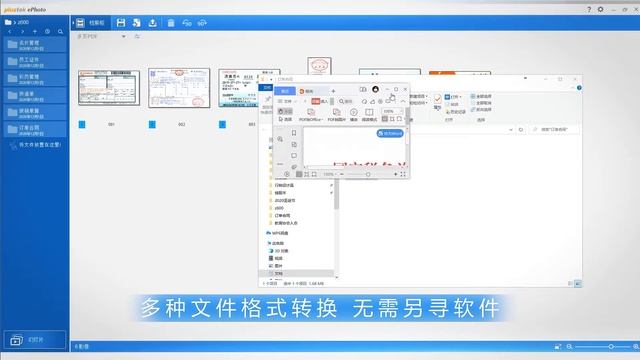Click the z600 root folder breadcrumb
The width and height of the screenshot is (640, 360).
[23, 22]
